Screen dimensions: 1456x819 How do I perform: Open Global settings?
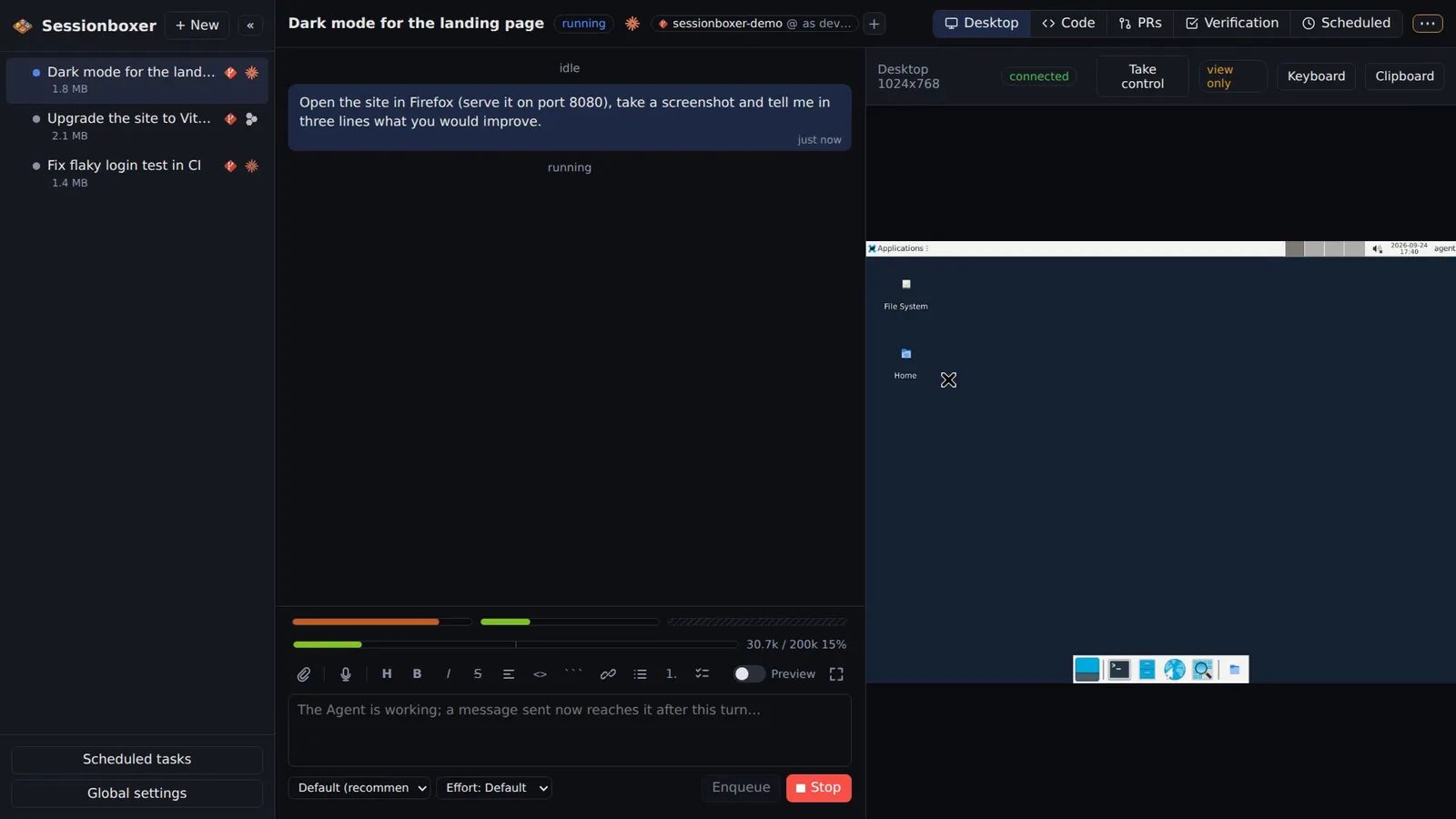coord(136,794)
